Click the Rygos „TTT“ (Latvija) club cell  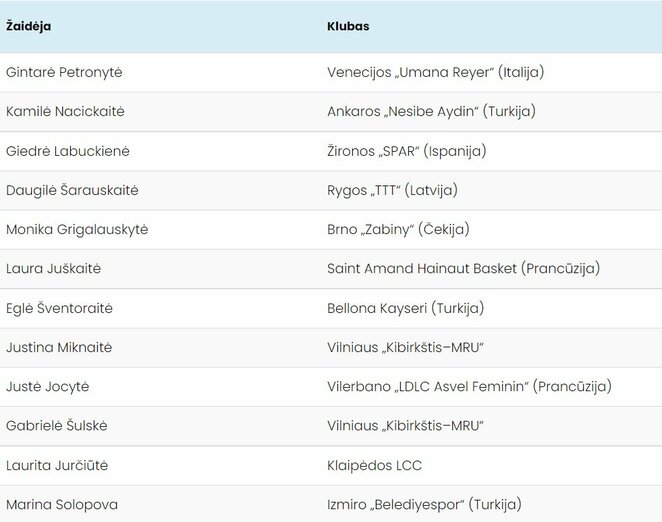(392, 190)
